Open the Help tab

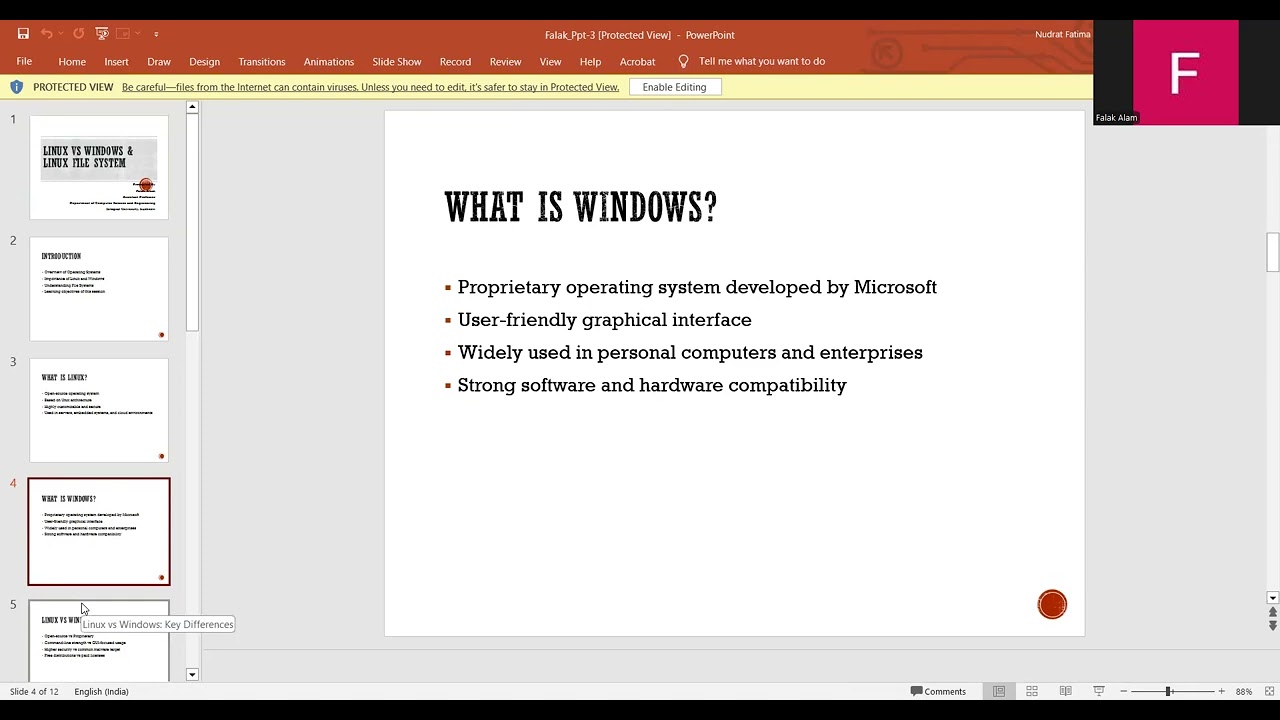click(x=590, y=61)
